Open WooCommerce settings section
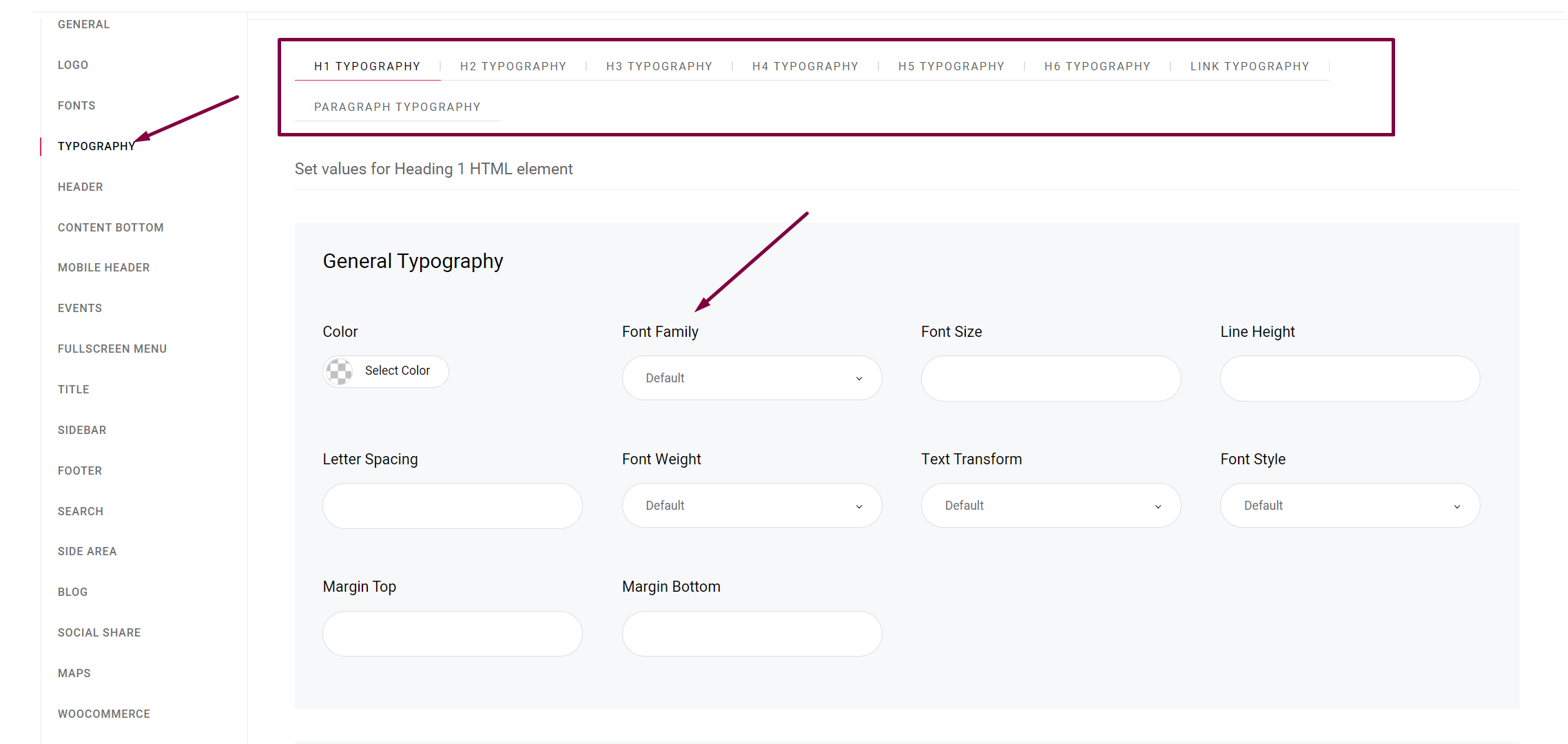This screenshot has height=744, width=1568. 104,714
